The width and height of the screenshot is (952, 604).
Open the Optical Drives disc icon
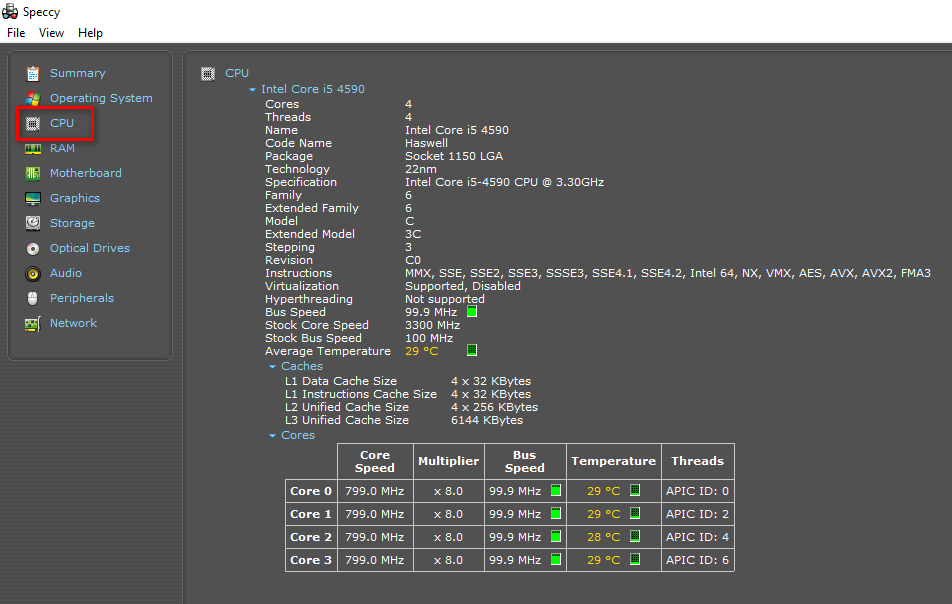click(33, 249)
